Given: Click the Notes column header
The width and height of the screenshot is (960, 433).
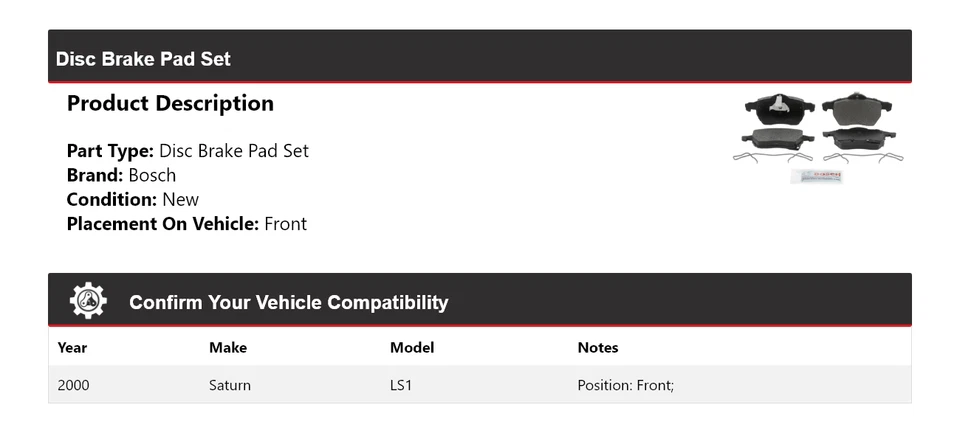Looking at the screenshot, I should pyautogui.click(x=598, y=348).
